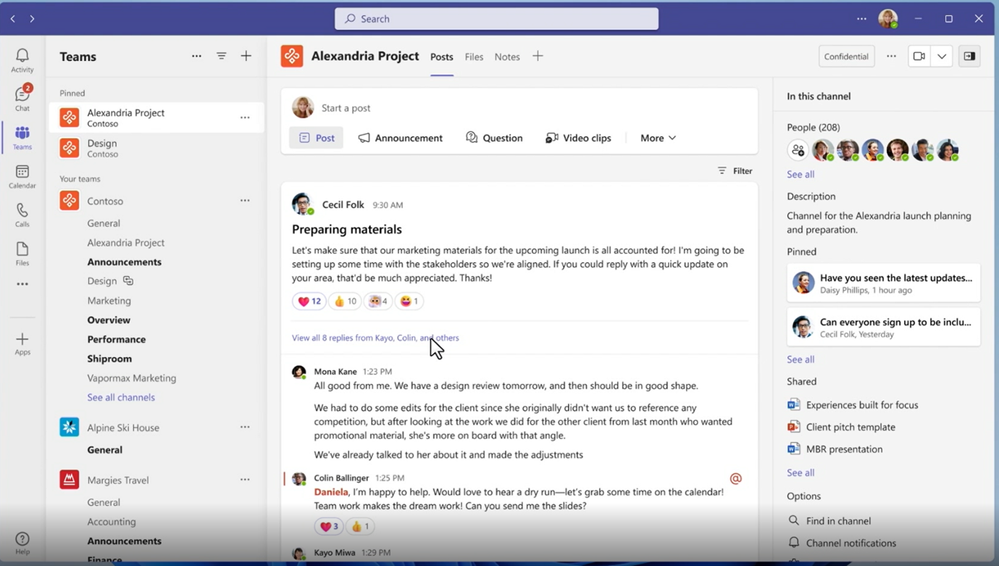Open the mention icon on Colin's reply
999x566 pixels.
[735, 478]
